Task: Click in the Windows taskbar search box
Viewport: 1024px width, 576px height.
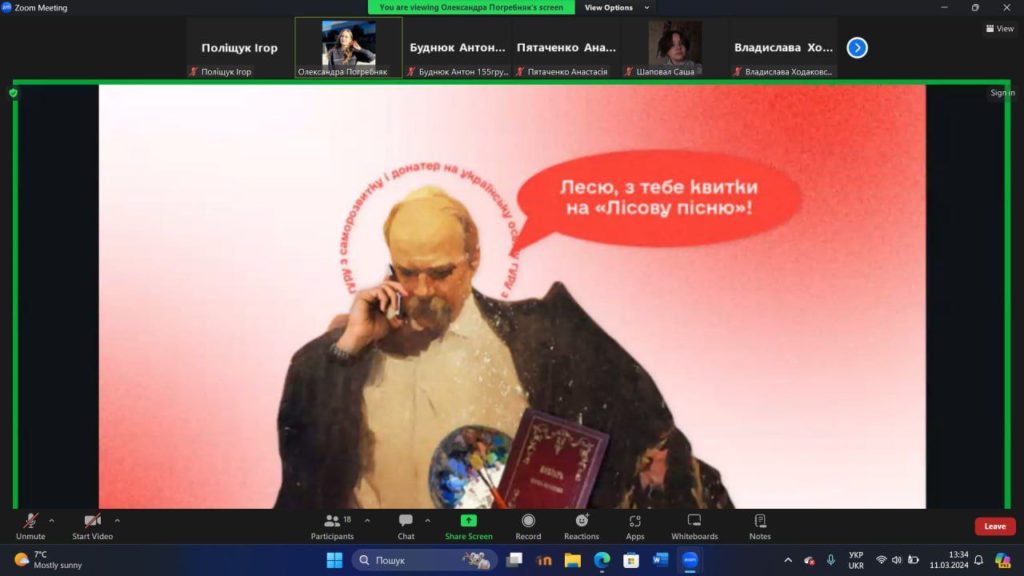Action: [424, 560]
